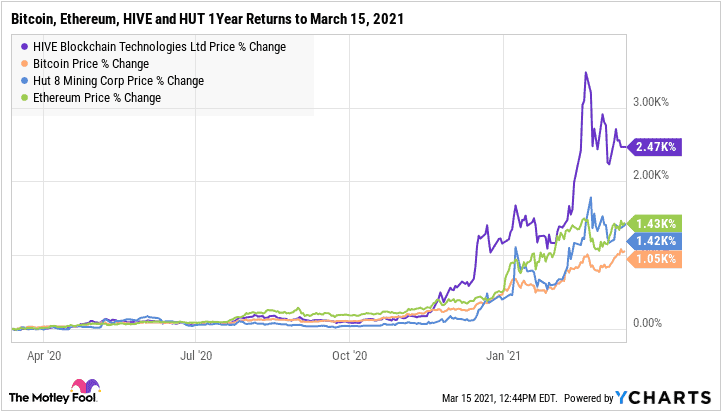
Task: Click the green Ethereum legend dot
Action: (24, 98)
